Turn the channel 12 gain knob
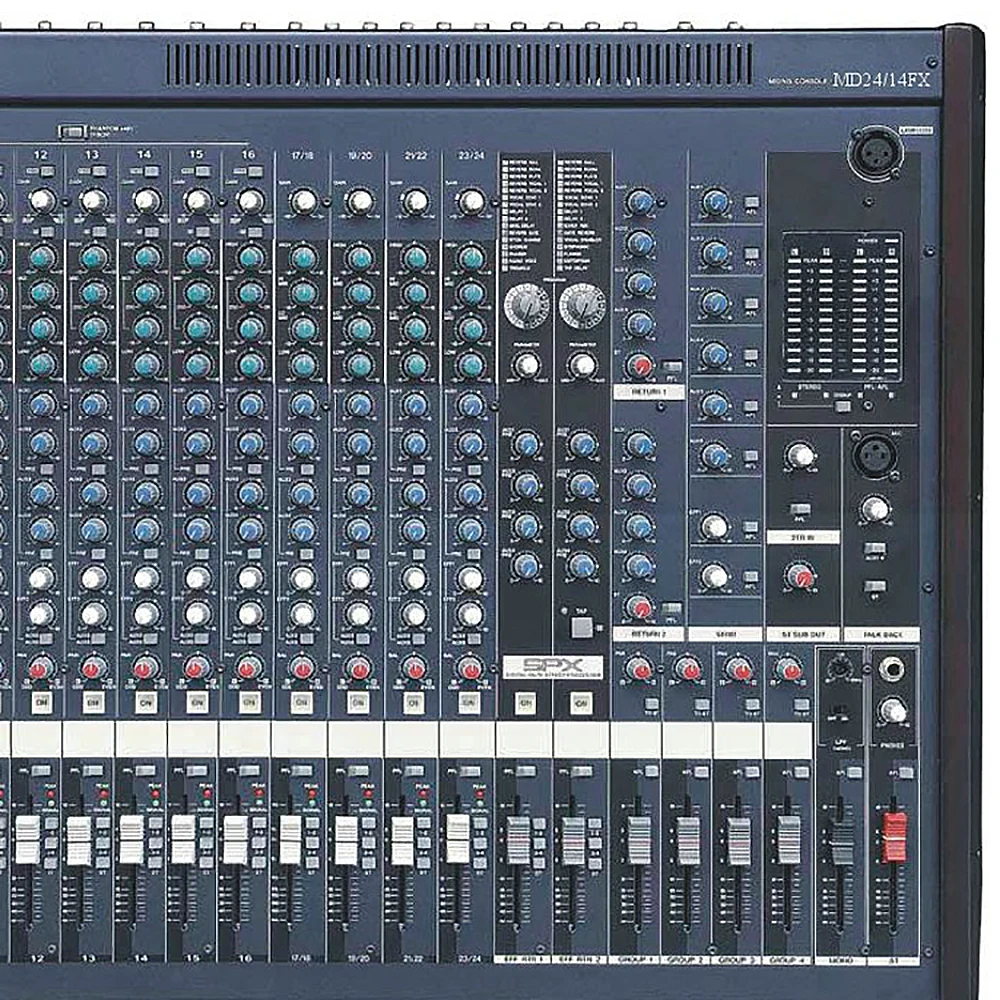The width and height of the screenshot is (1000, 1000). [41, 201]
